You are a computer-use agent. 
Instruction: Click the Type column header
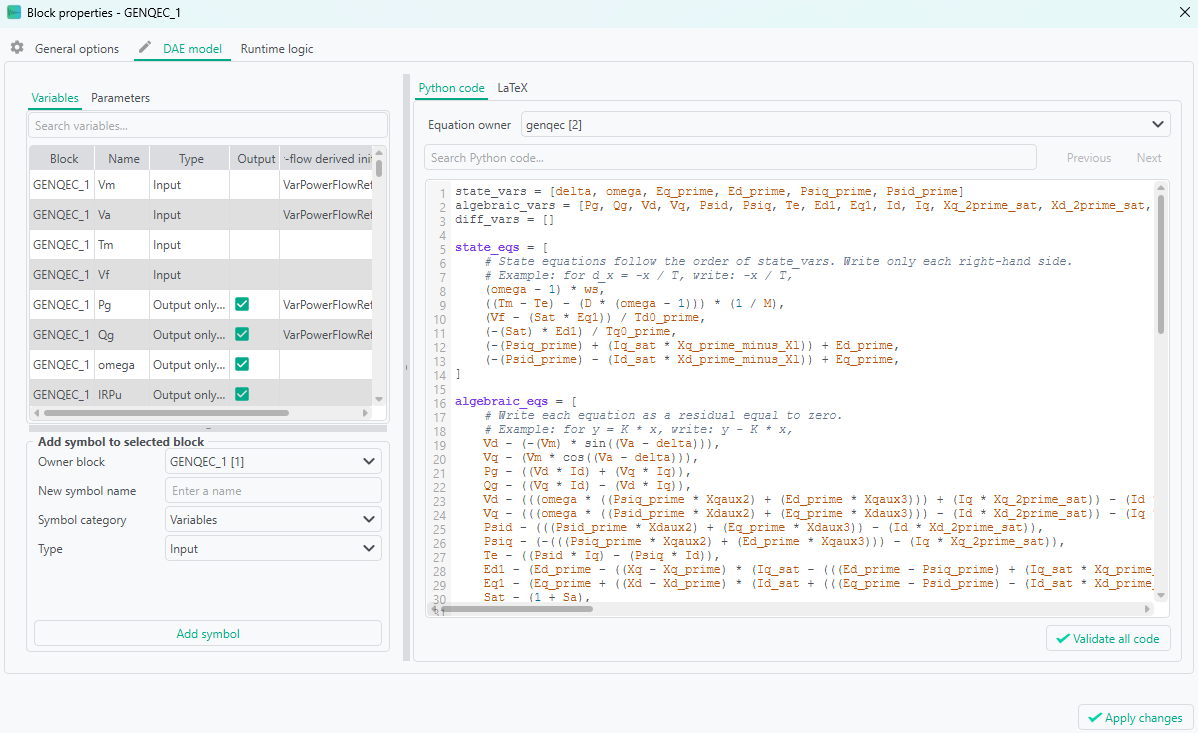pos(190,158)
